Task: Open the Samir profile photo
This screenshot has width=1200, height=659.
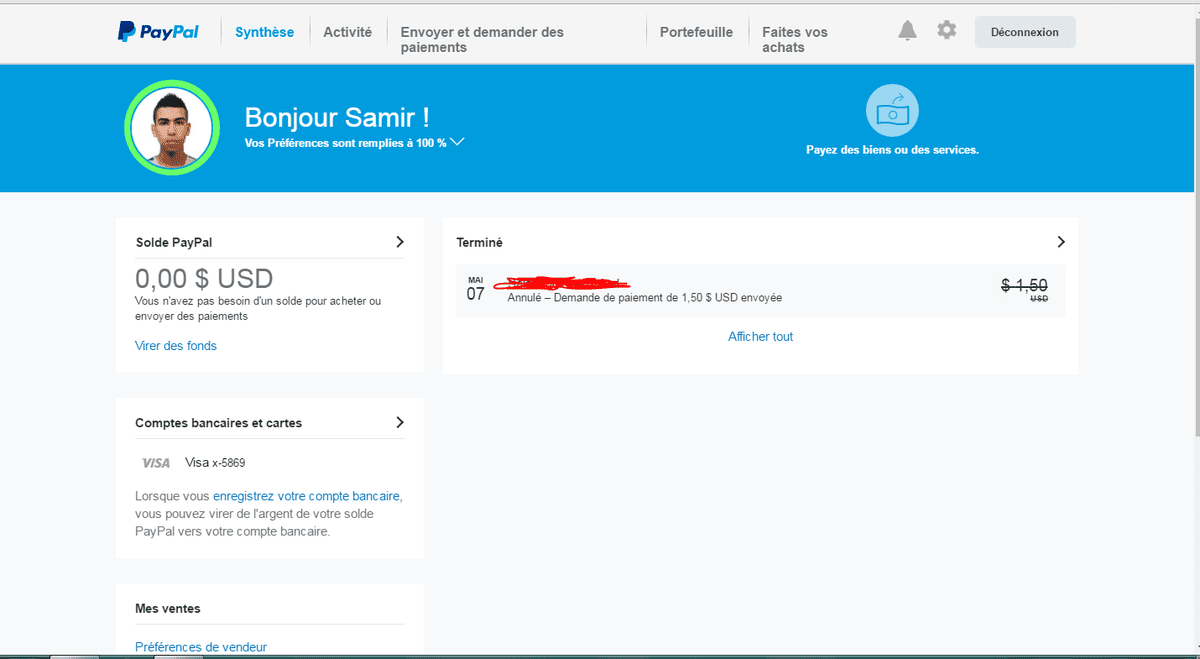Action: pyautogui.click(x=172, y=128)
